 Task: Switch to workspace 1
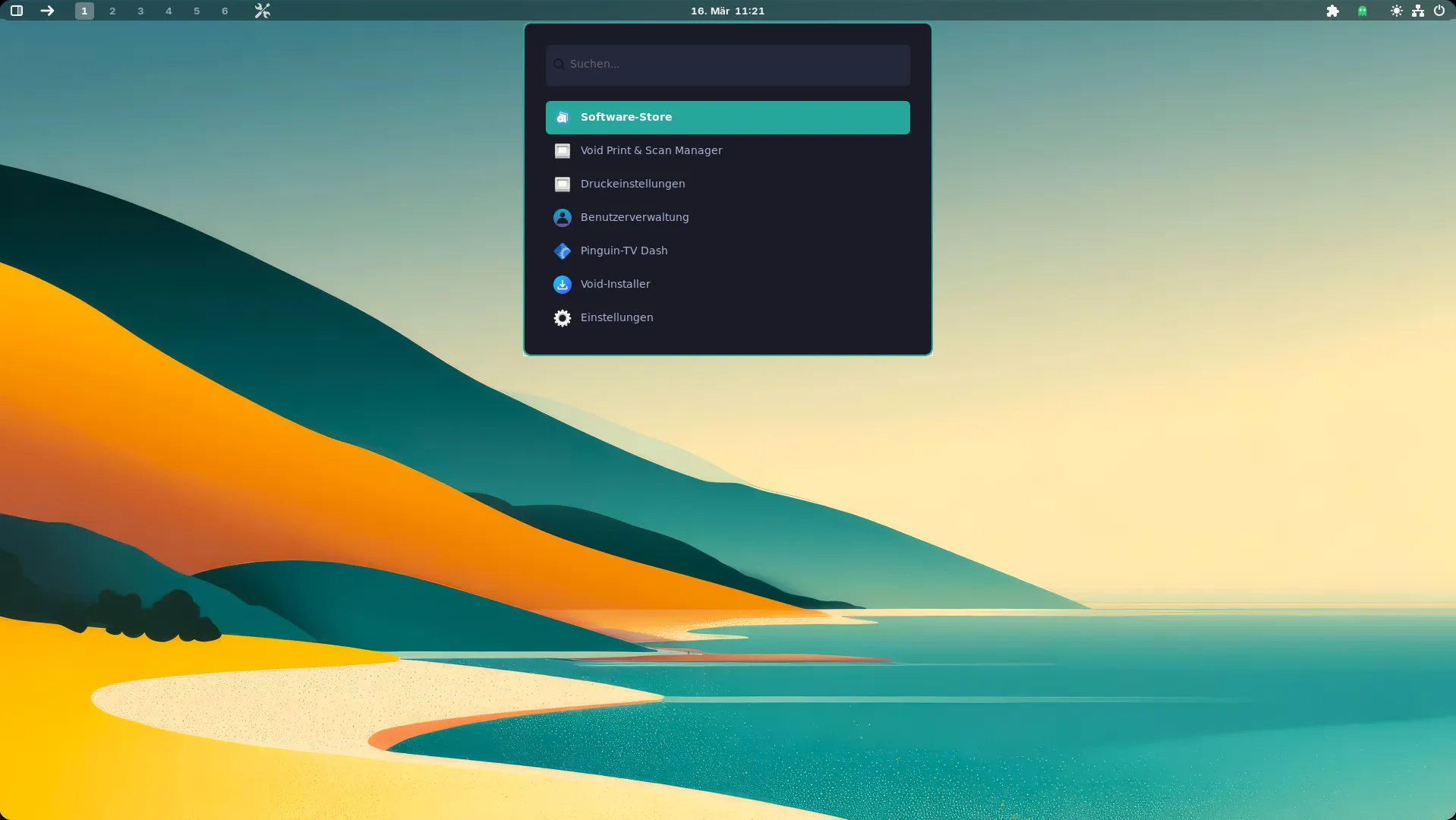[84, 11]
